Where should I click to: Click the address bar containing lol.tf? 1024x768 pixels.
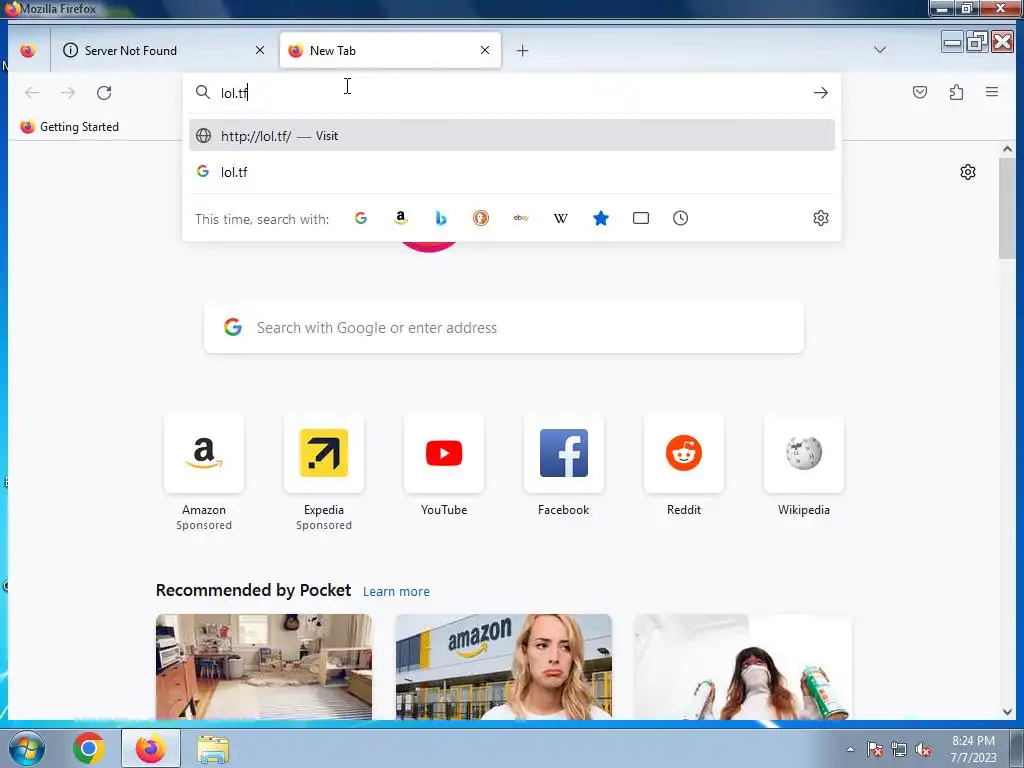[511, 93]
